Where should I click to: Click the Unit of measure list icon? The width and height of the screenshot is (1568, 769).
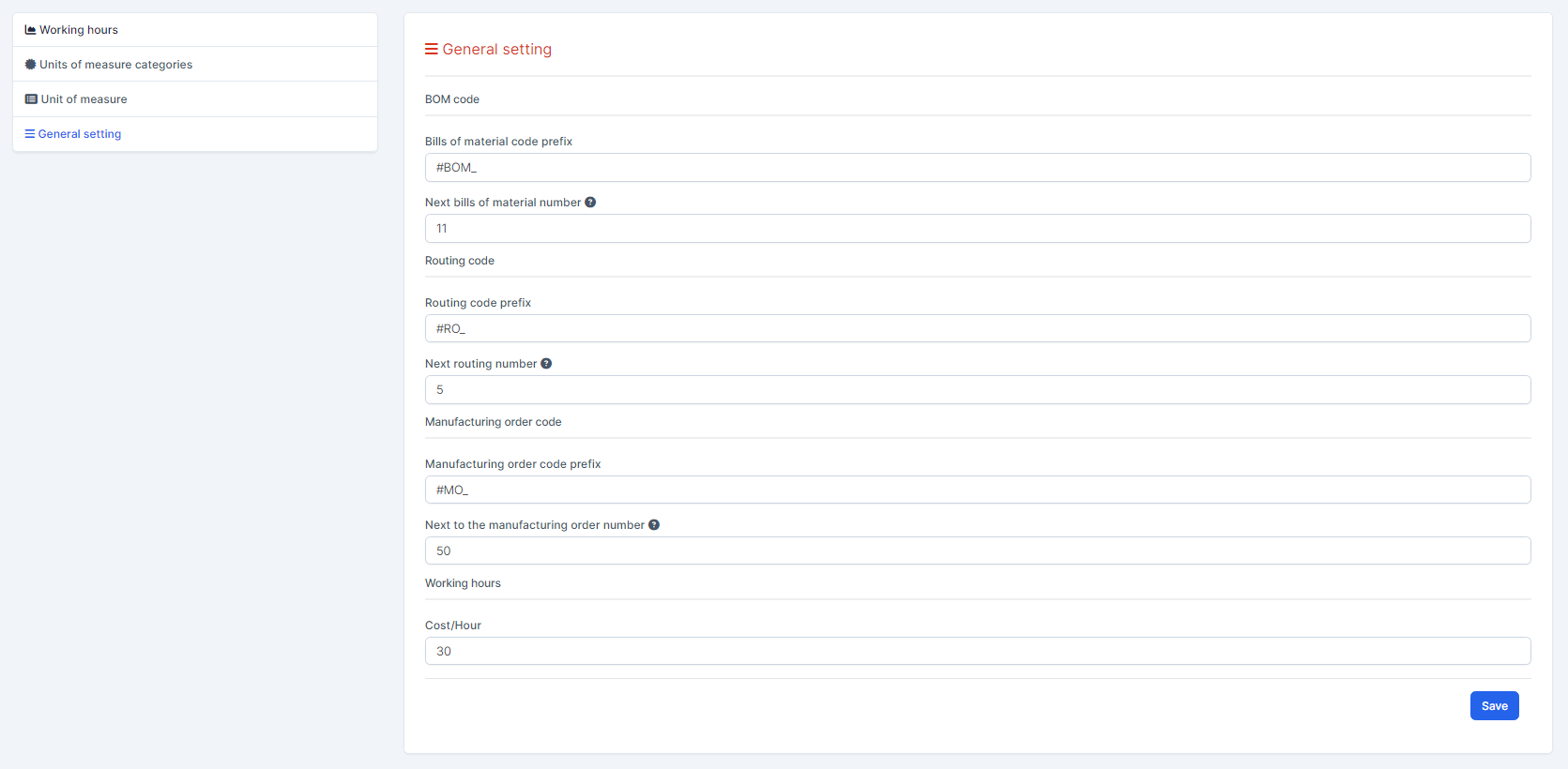coord(31,99)
